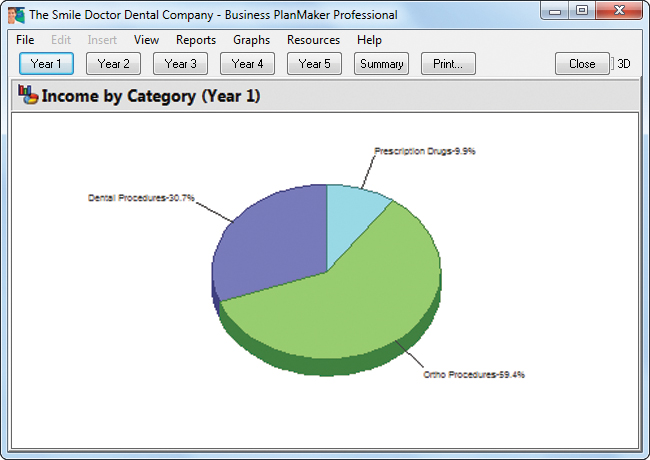This screenshot has width=650, height=460.
Task: Open the Graphs menu
Action: pos(251,40)
